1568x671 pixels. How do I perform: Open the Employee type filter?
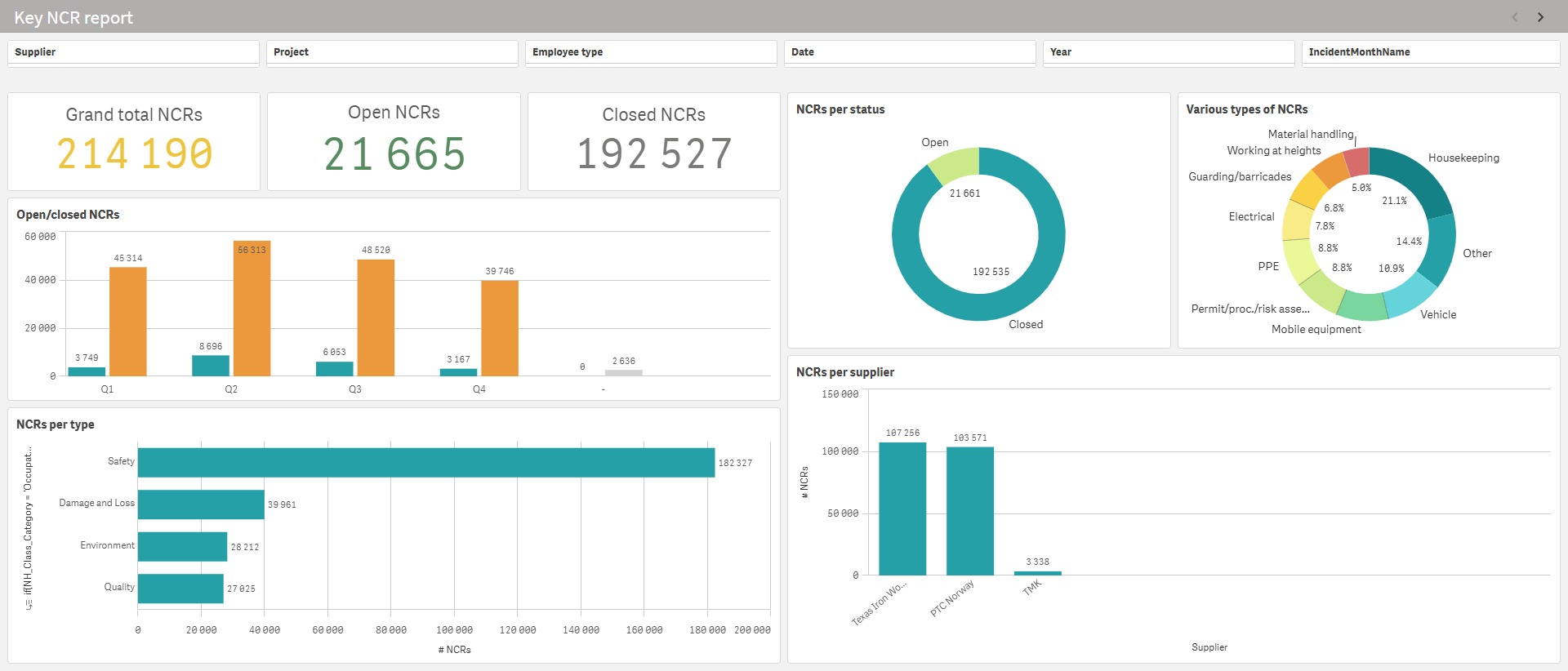tap(650, 52)
